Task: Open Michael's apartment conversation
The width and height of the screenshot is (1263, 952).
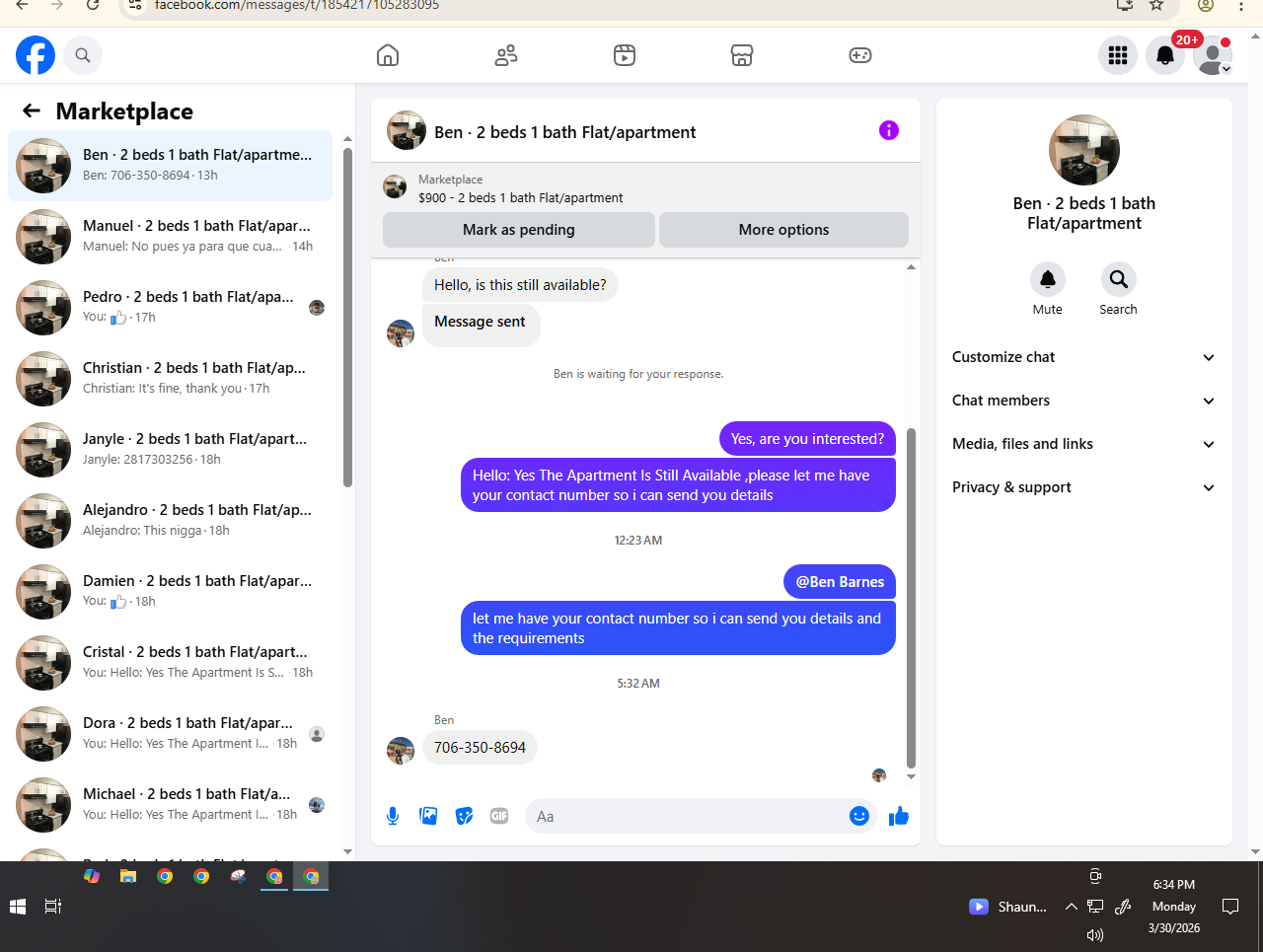Action: point(170,804)
